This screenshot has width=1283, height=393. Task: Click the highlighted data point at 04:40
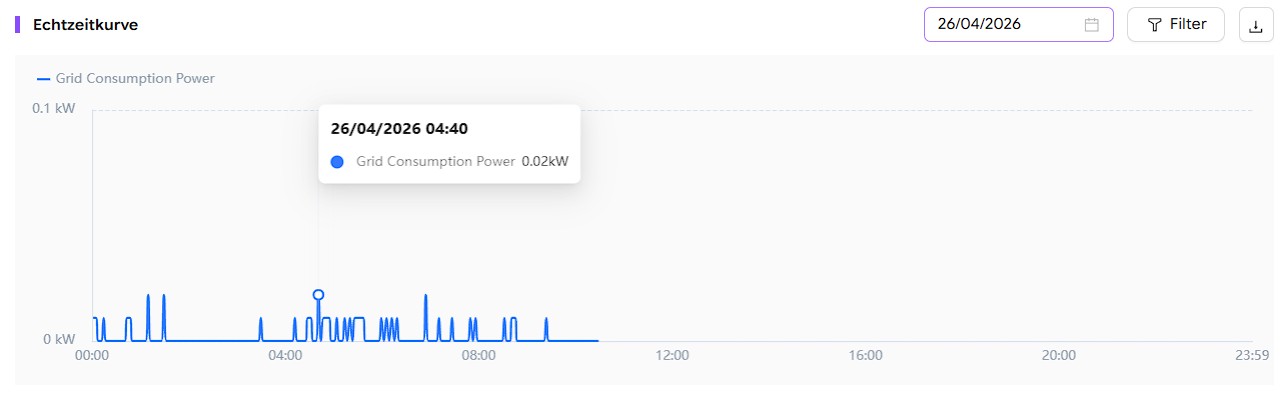tap(318, 295)
